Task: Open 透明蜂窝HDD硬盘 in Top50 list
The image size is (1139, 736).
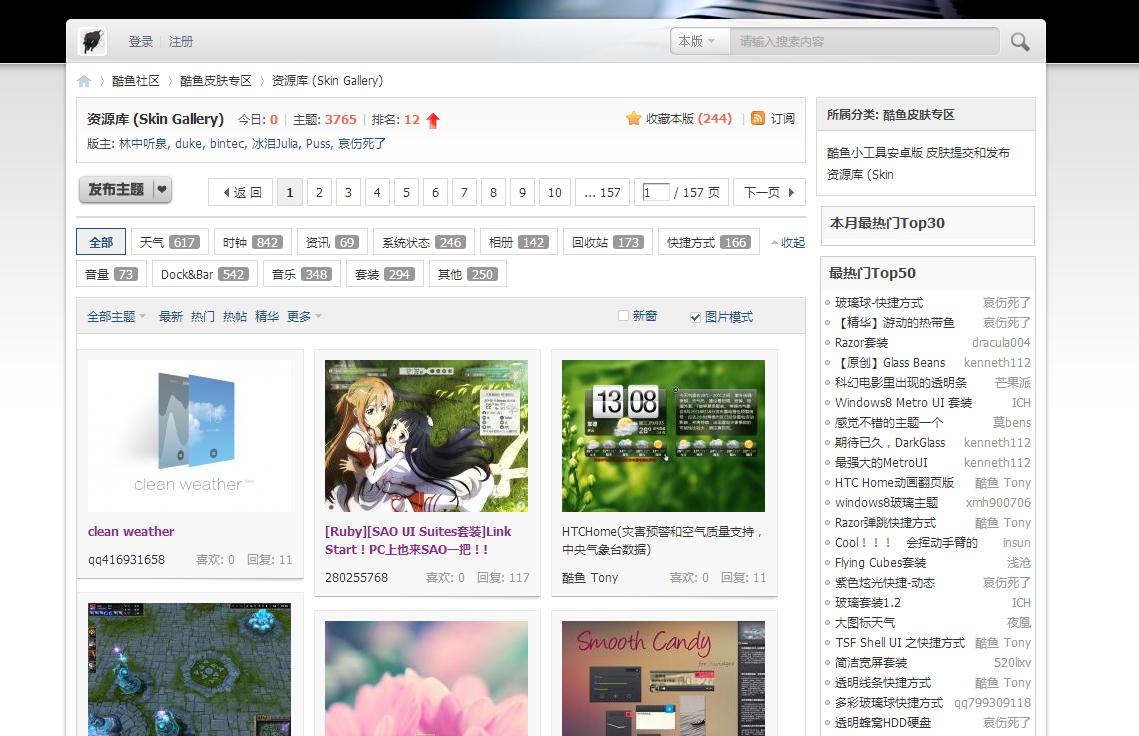Action: (883, 723)
